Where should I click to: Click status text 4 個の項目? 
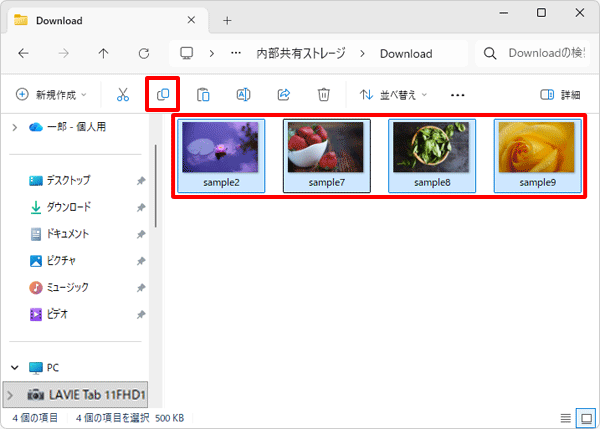(x=35, y=418)
